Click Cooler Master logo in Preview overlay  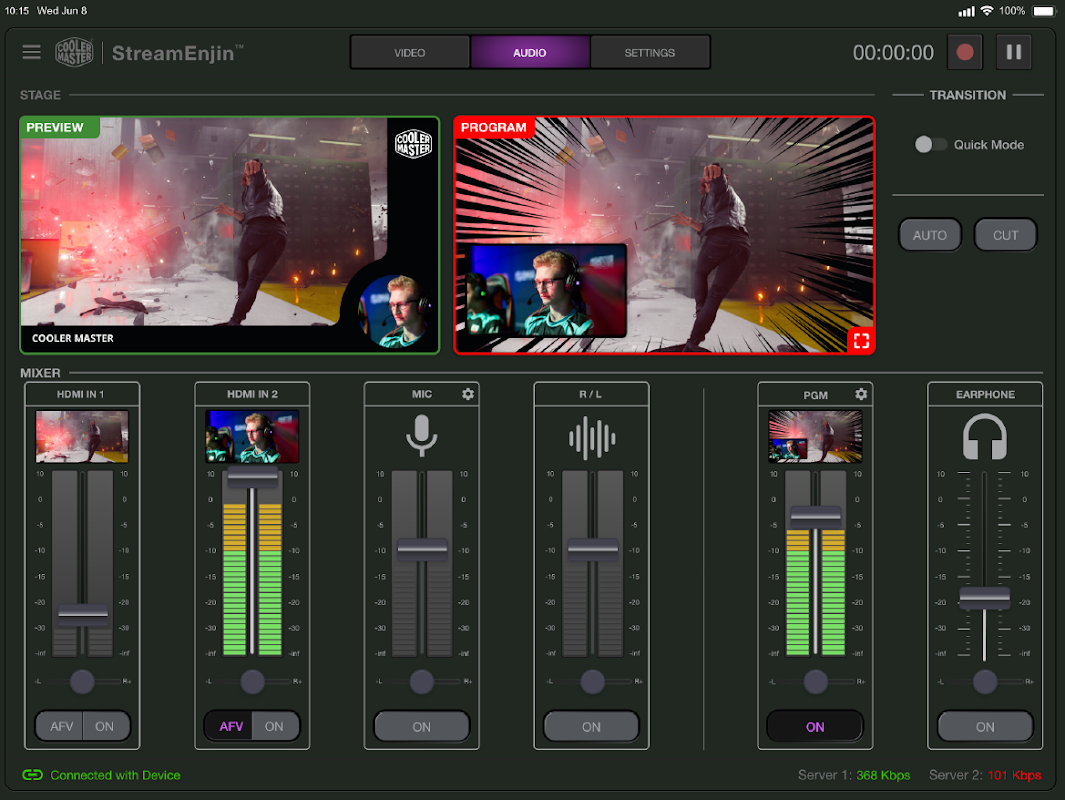click(414, 144)
